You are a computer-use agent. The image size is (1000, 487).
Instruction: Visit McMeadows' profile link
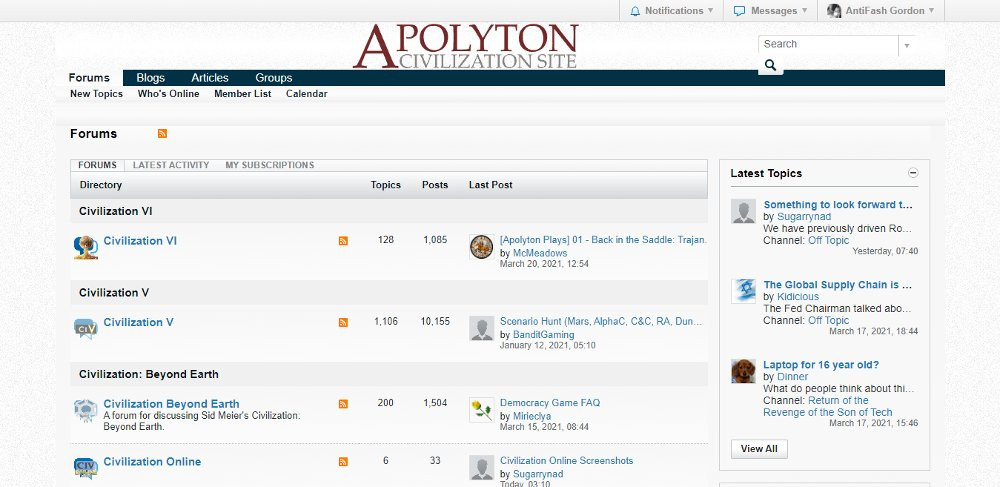[540, 252]
